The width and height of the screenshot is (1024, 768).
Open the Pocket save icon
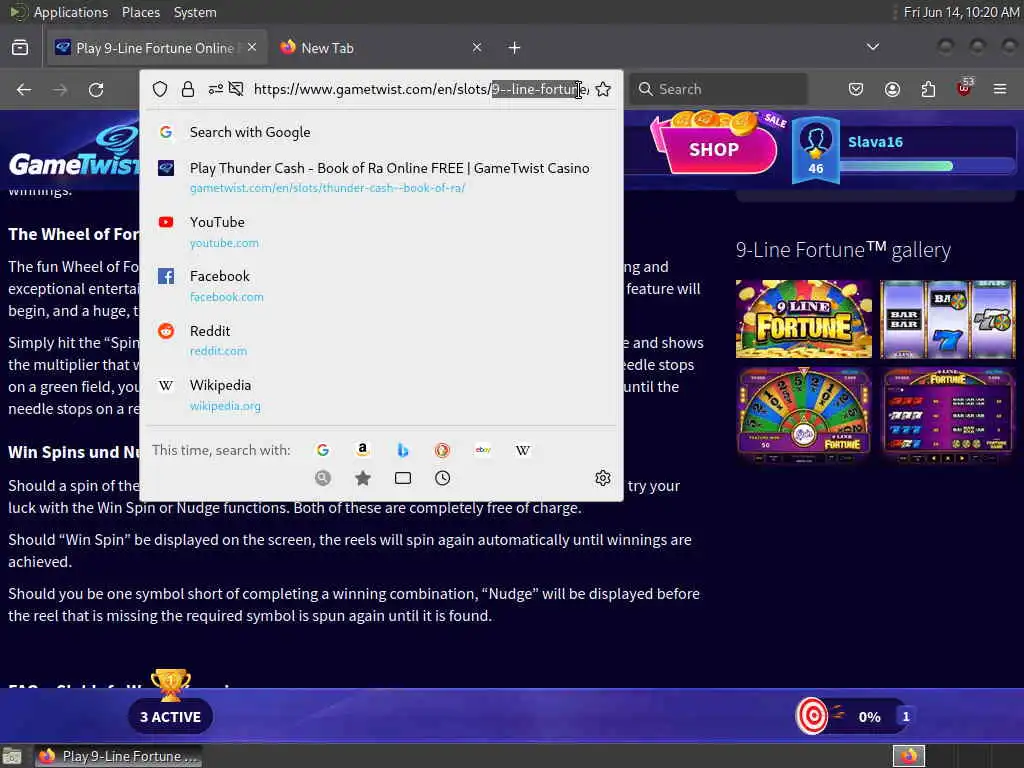[x=856, y=89]
